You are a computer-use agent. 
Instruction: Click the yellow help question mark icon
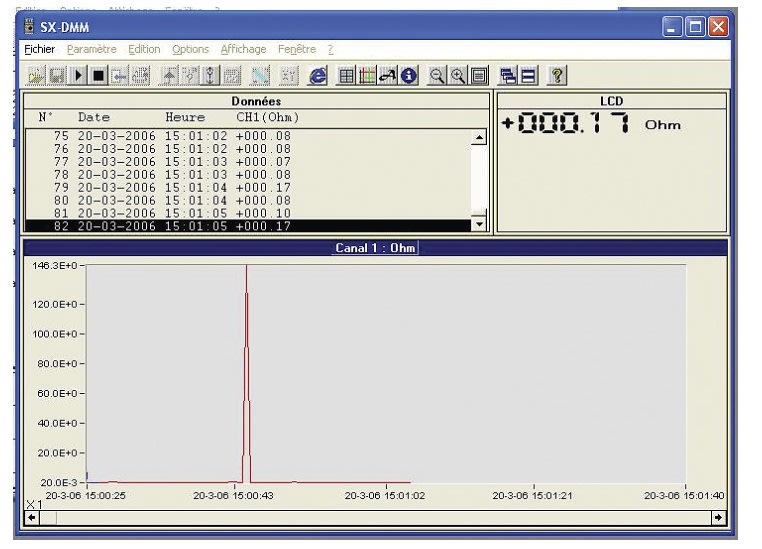pyautogui.click(x=558, y=75)
